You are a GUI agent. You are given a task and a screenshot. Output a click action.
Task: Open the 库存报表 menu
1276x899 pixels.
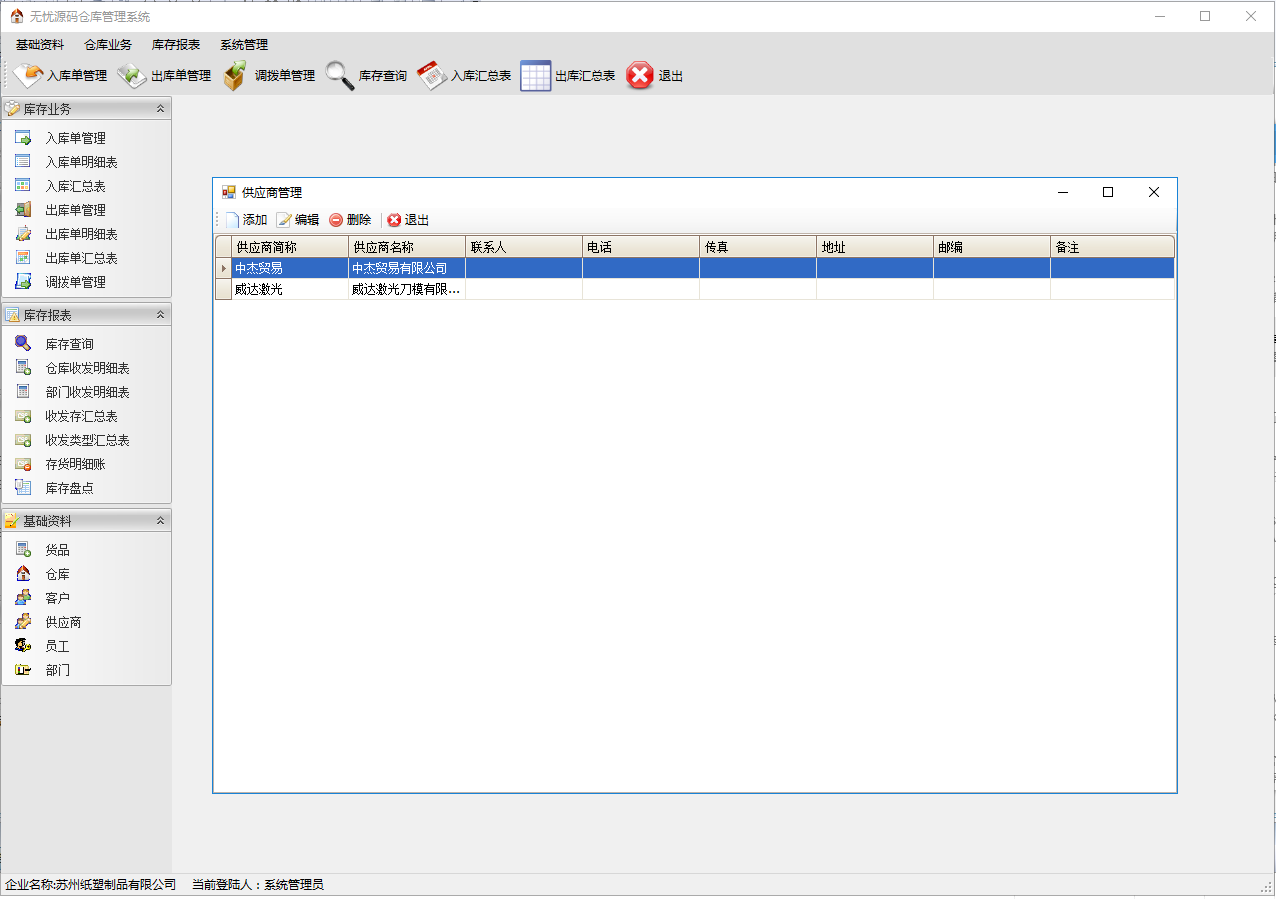(x=176, y=45)
